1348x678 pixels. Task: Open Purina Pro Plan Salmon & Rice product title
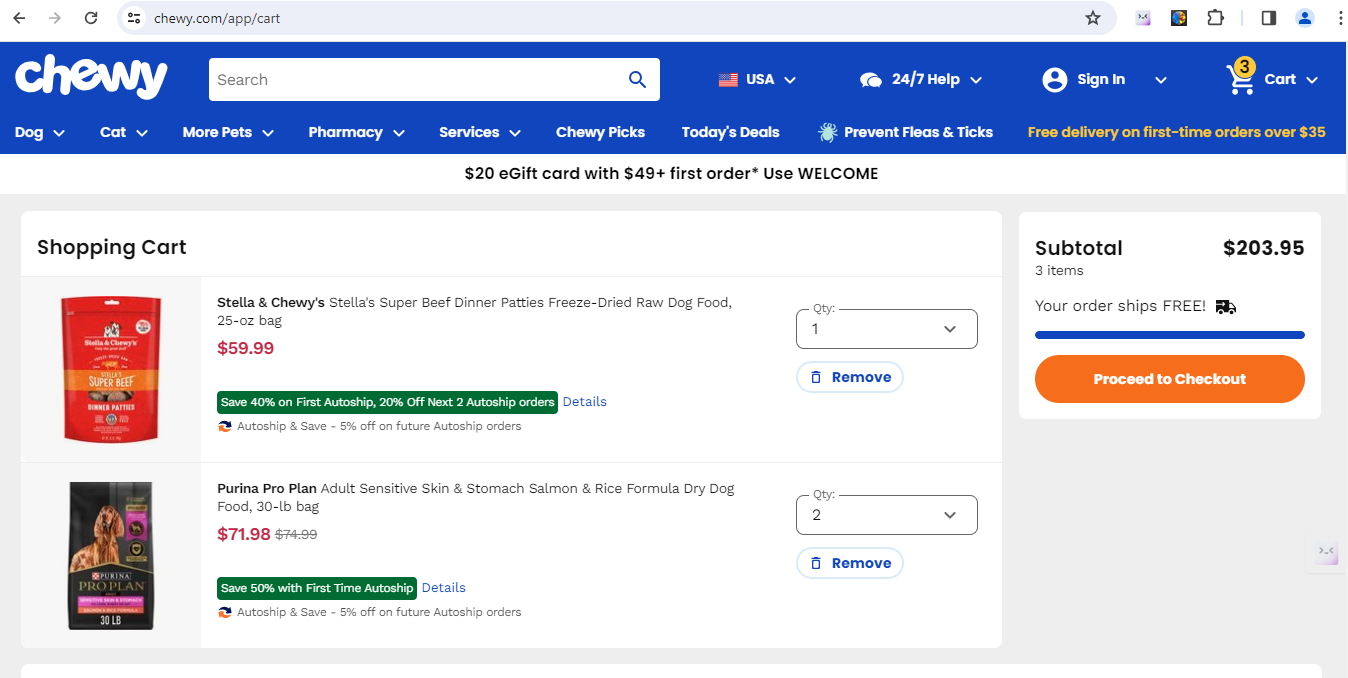476,498
